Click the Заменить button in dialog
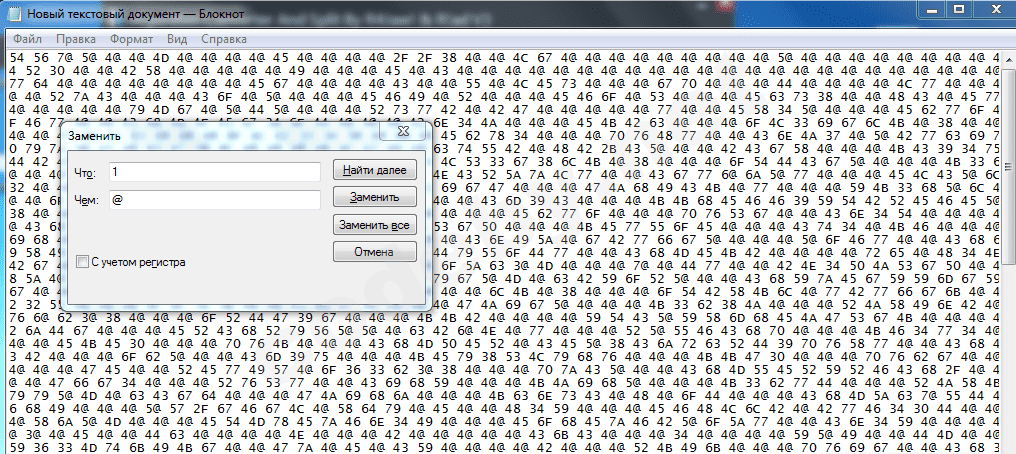The image size is (1016, 454). [375, 197]
